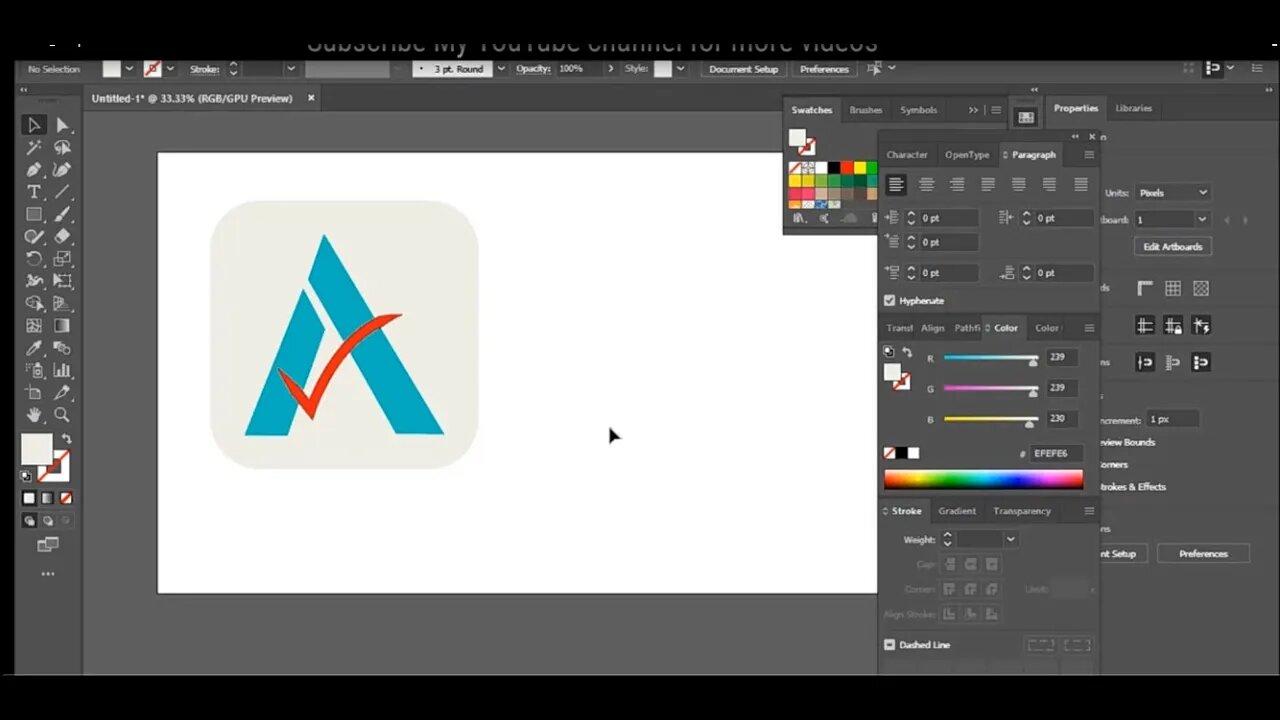Switch to the Libraries tab
The width and height of the screenshot is (1280, 720).
[1133, 108]
